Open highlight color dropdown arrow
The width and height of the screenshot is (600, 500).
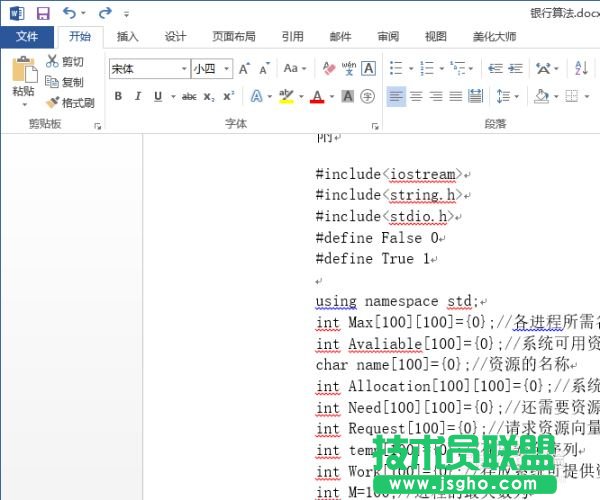(301, 97)
